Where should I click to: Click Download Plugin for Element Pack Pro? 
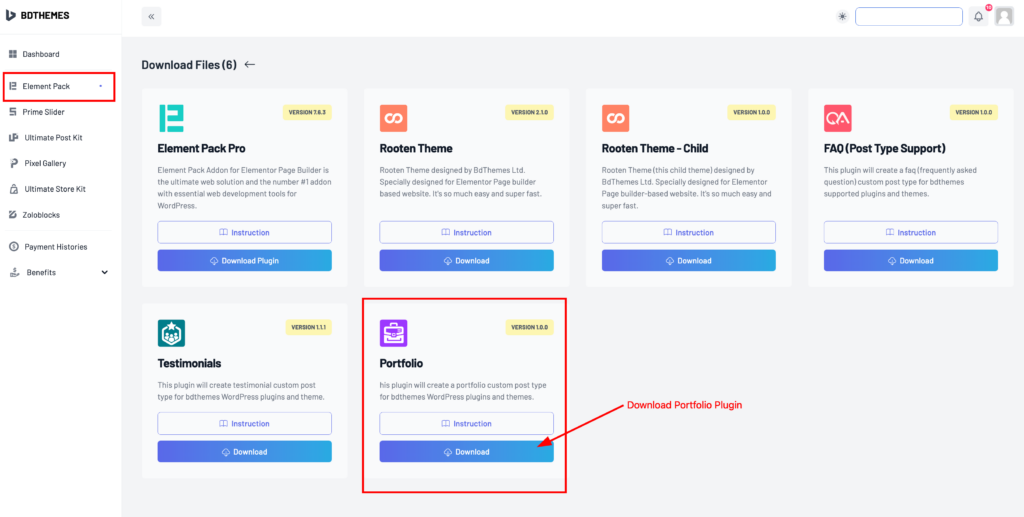point(244,260)
